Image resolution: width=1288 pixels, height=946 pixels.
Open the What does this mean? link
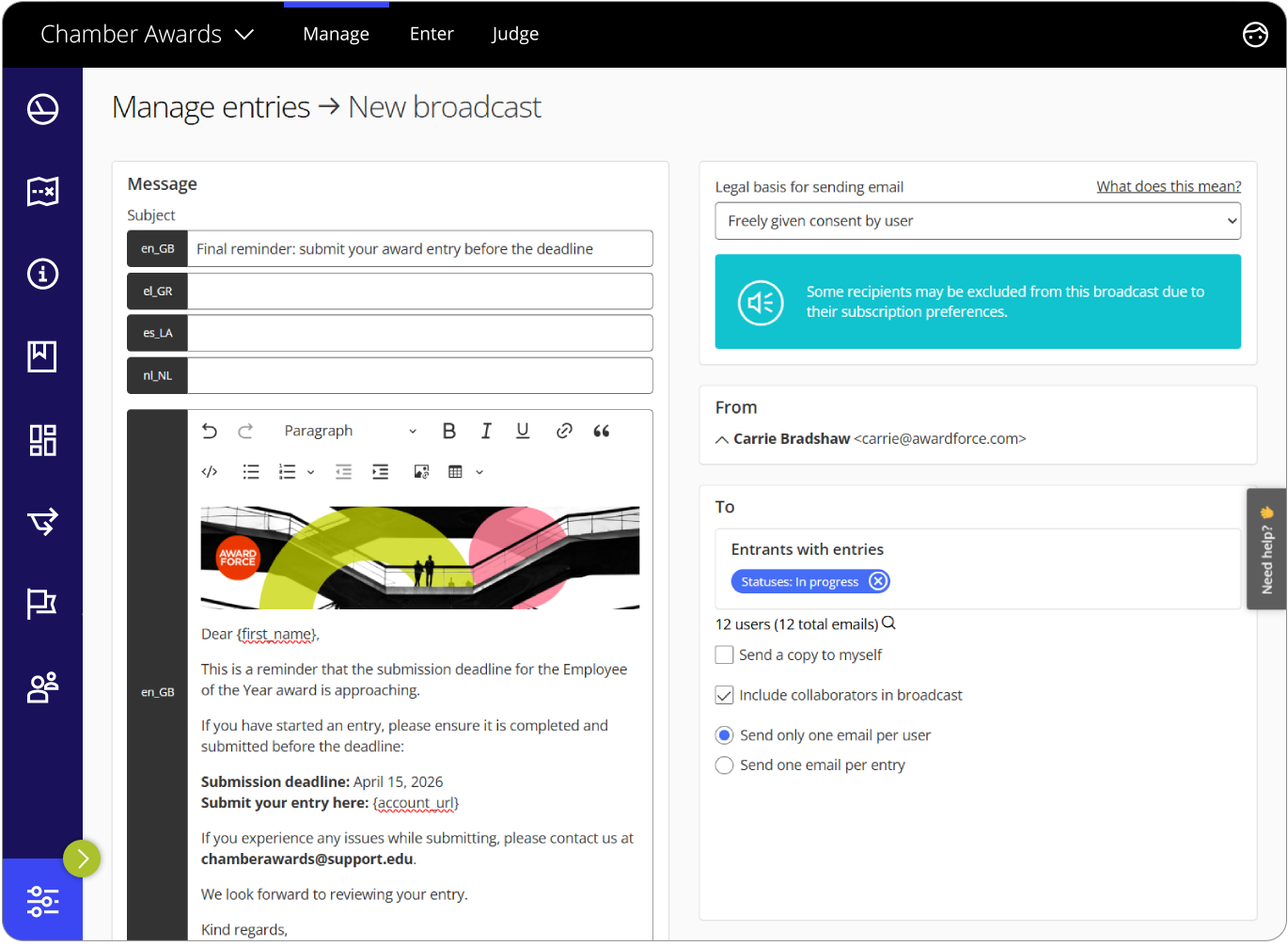[1168, 186]
